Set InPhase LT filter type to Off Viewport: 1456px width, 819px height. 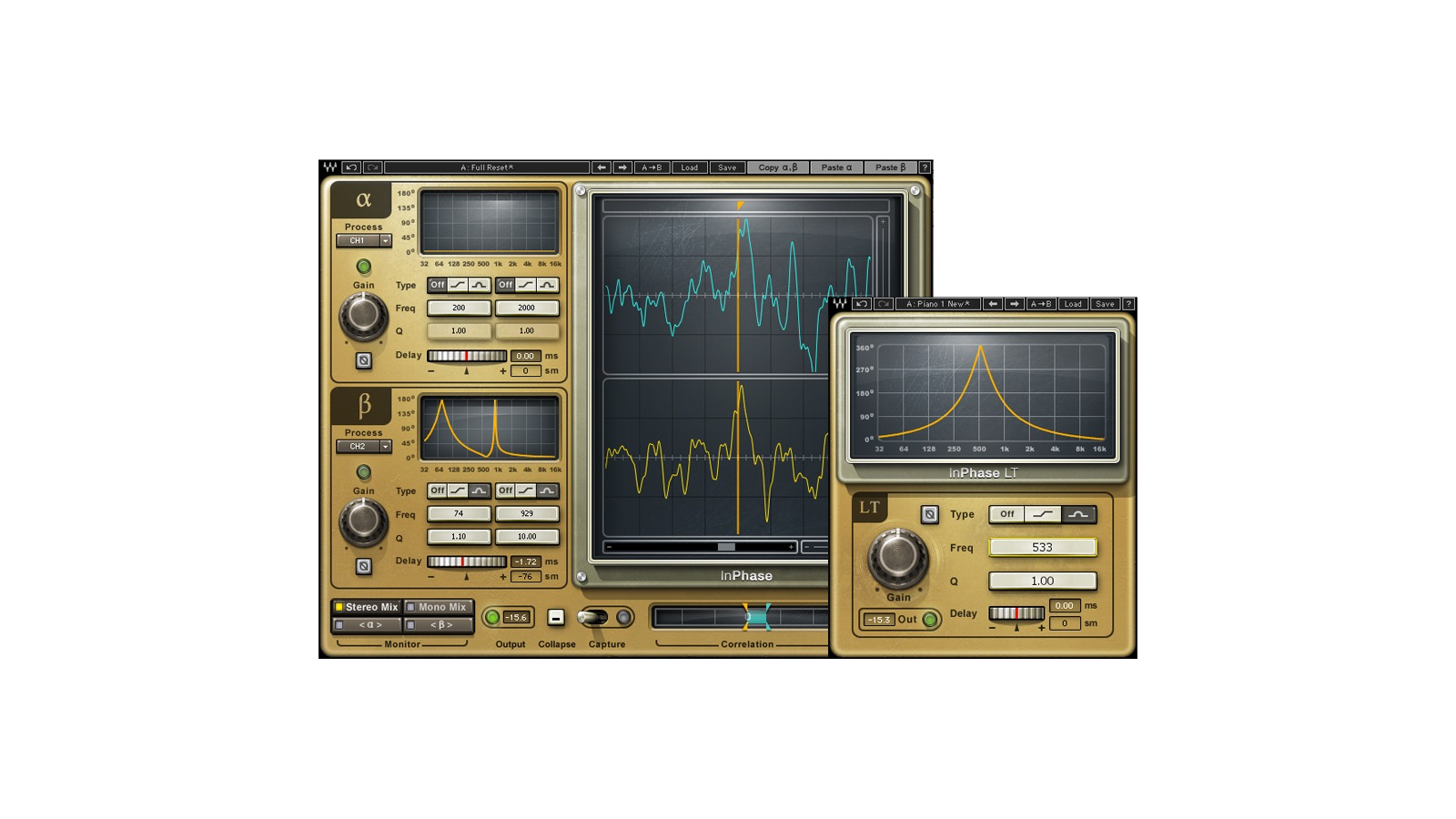pyautogui.click(x=1007, y=514)
